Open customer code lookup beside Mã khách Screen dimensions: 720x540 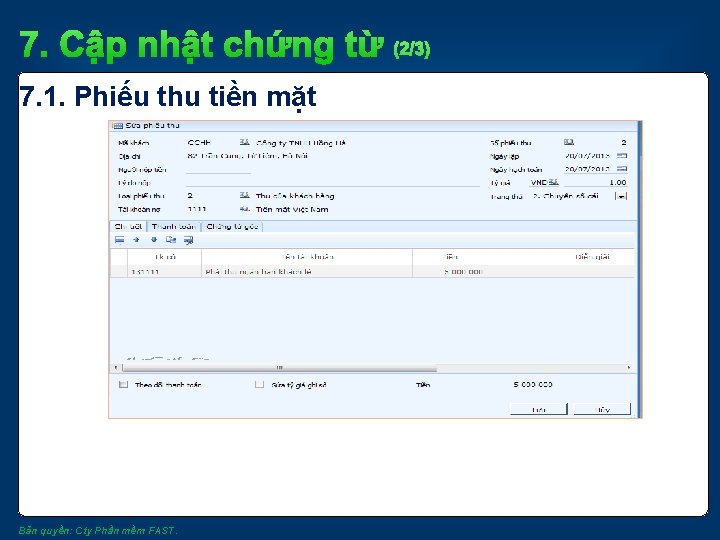coord(245,142)
